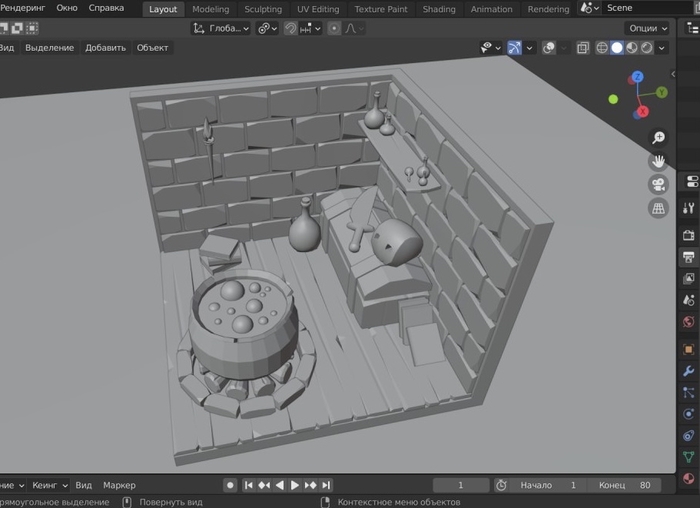
Task: Open the World properties globe tab
Action: point(688,322)
